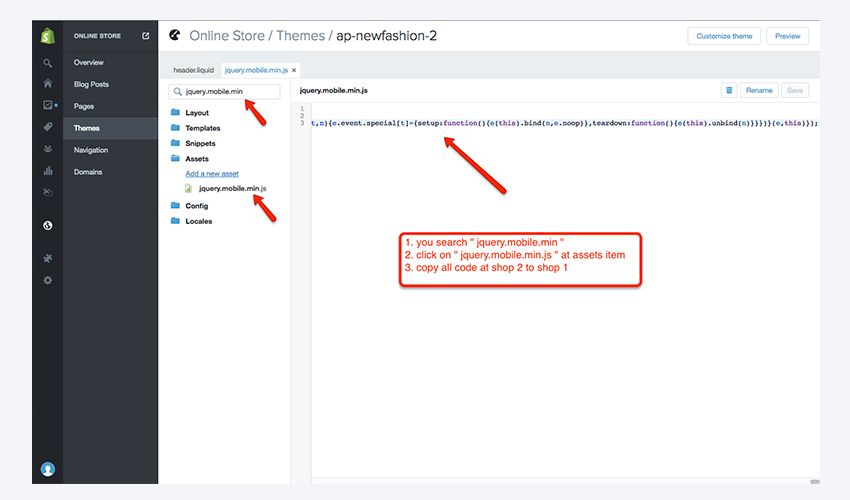Viewport: 850px width, 500px height.
Task: Click the file search input field
Action: pos(224,92)
